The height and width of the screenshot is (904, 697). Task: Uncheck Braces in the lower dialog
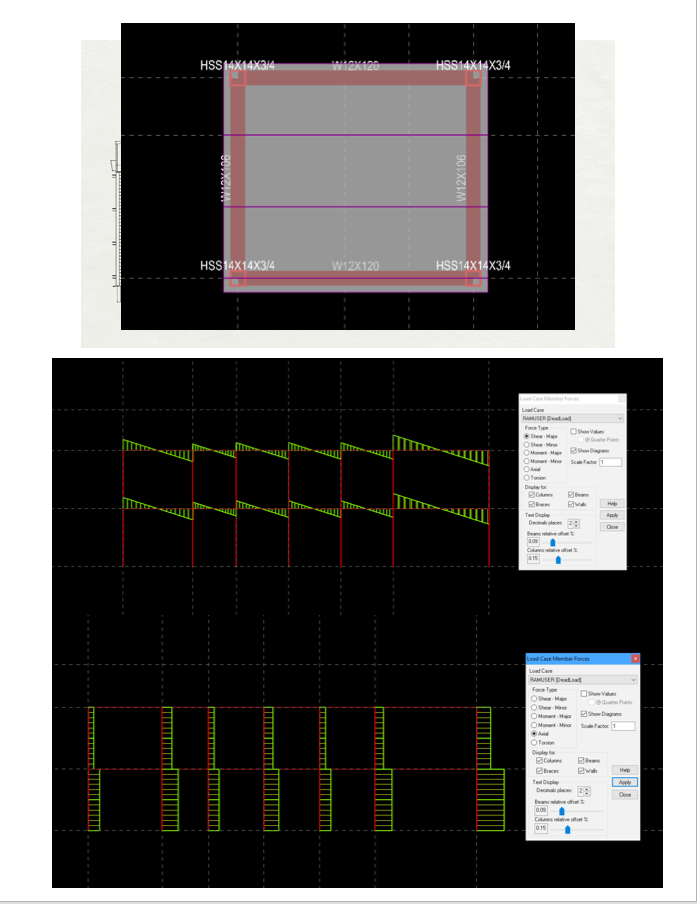pos(539,771)
